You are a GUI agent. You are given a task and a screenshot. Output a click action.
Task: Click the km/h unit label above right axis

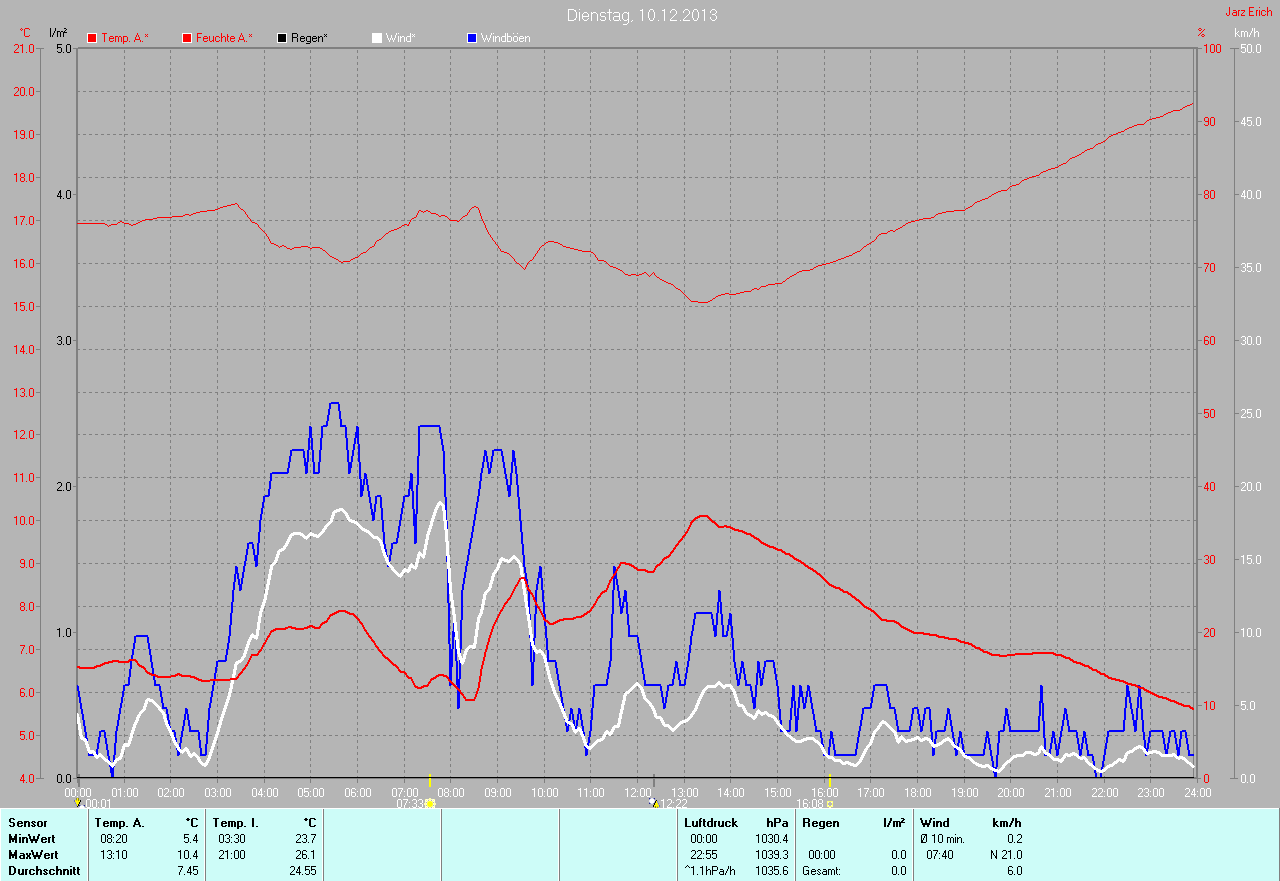point(1246,33)
